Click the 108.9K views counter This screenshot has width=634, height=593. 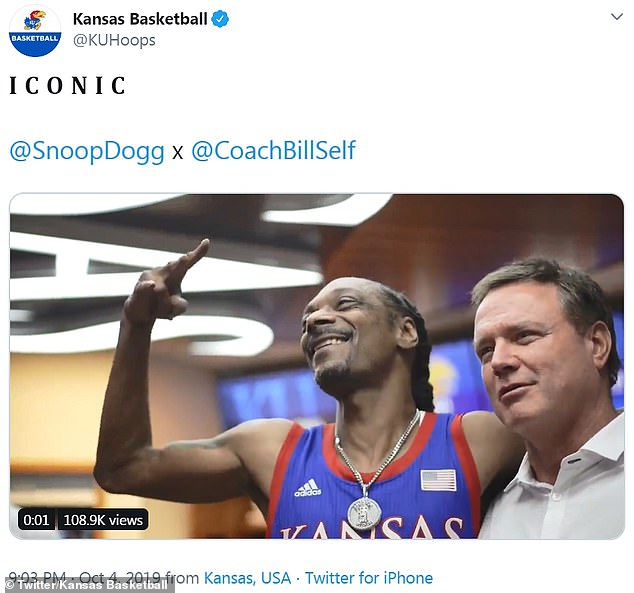(x=104, y=519)
